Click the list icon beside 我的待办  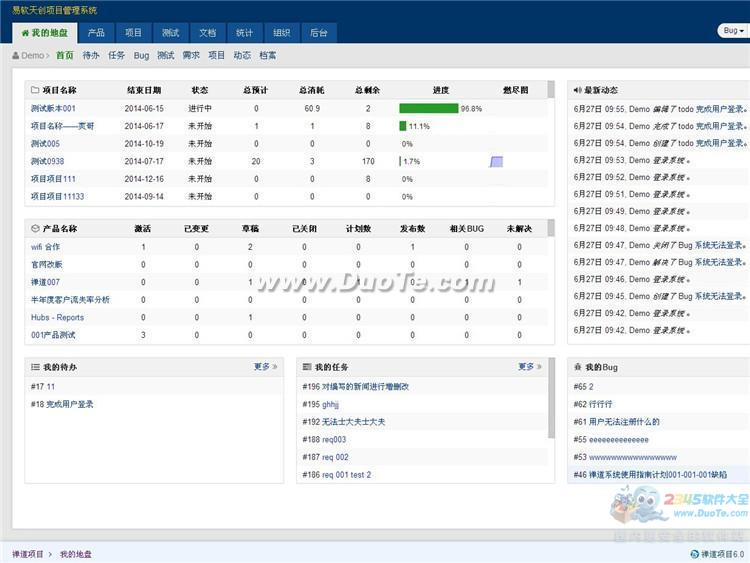35,367
